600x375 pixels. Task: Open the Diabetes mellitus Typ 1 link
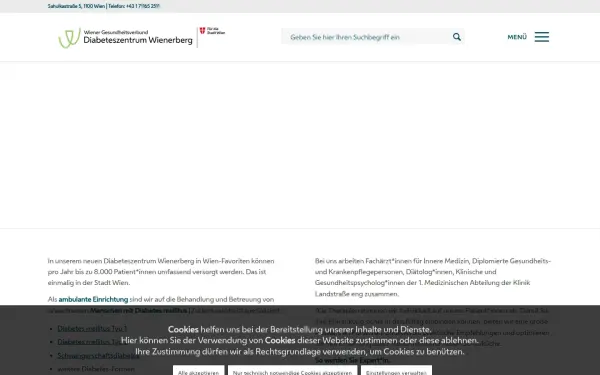click(x=92, y=328)
